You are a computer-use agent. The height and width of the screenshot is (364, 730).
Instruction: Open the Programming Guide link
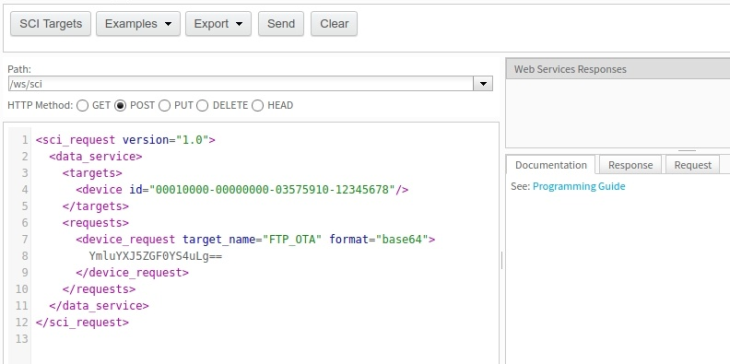[579, 187]
